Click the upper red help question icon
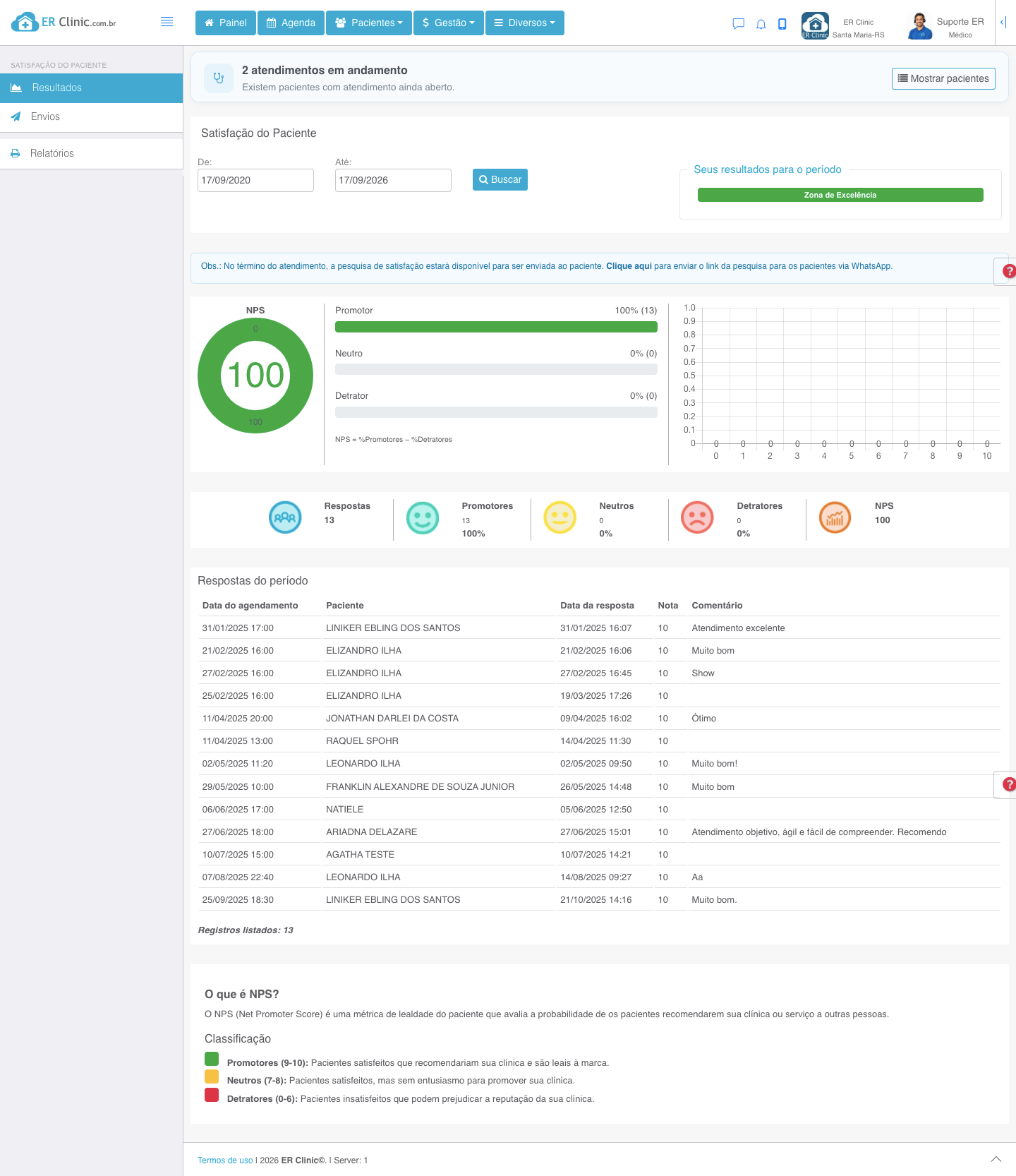1016x1176 pixels. click(x=1010, y=271)
